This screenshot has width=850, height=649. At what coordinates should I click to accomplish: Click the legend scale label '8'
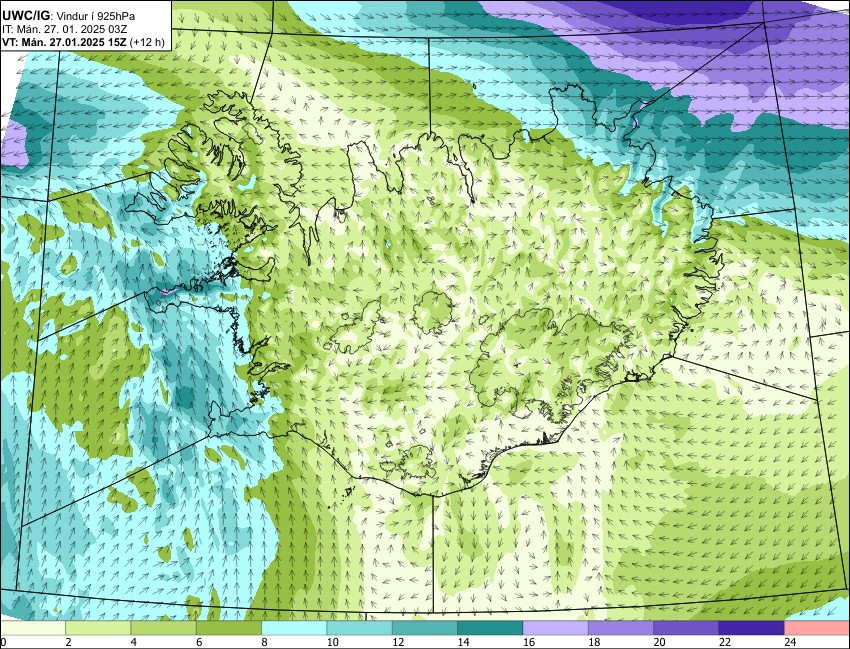(264, 642)
